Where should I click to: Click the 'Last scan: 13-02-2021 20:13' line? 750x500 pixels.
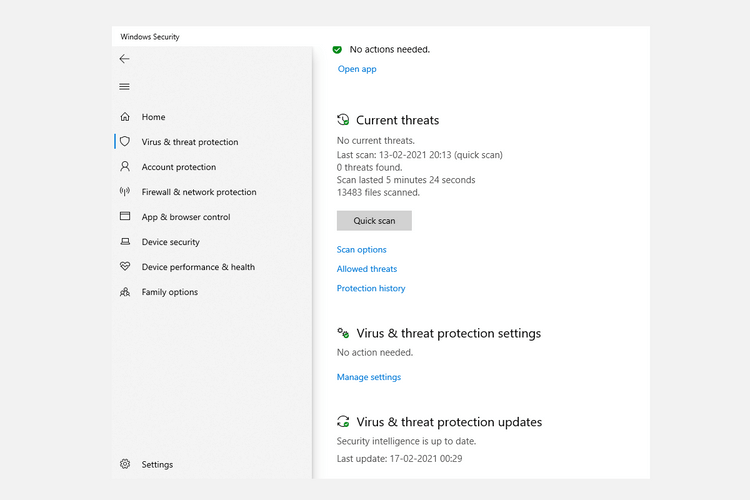click(x=419, y=155)
